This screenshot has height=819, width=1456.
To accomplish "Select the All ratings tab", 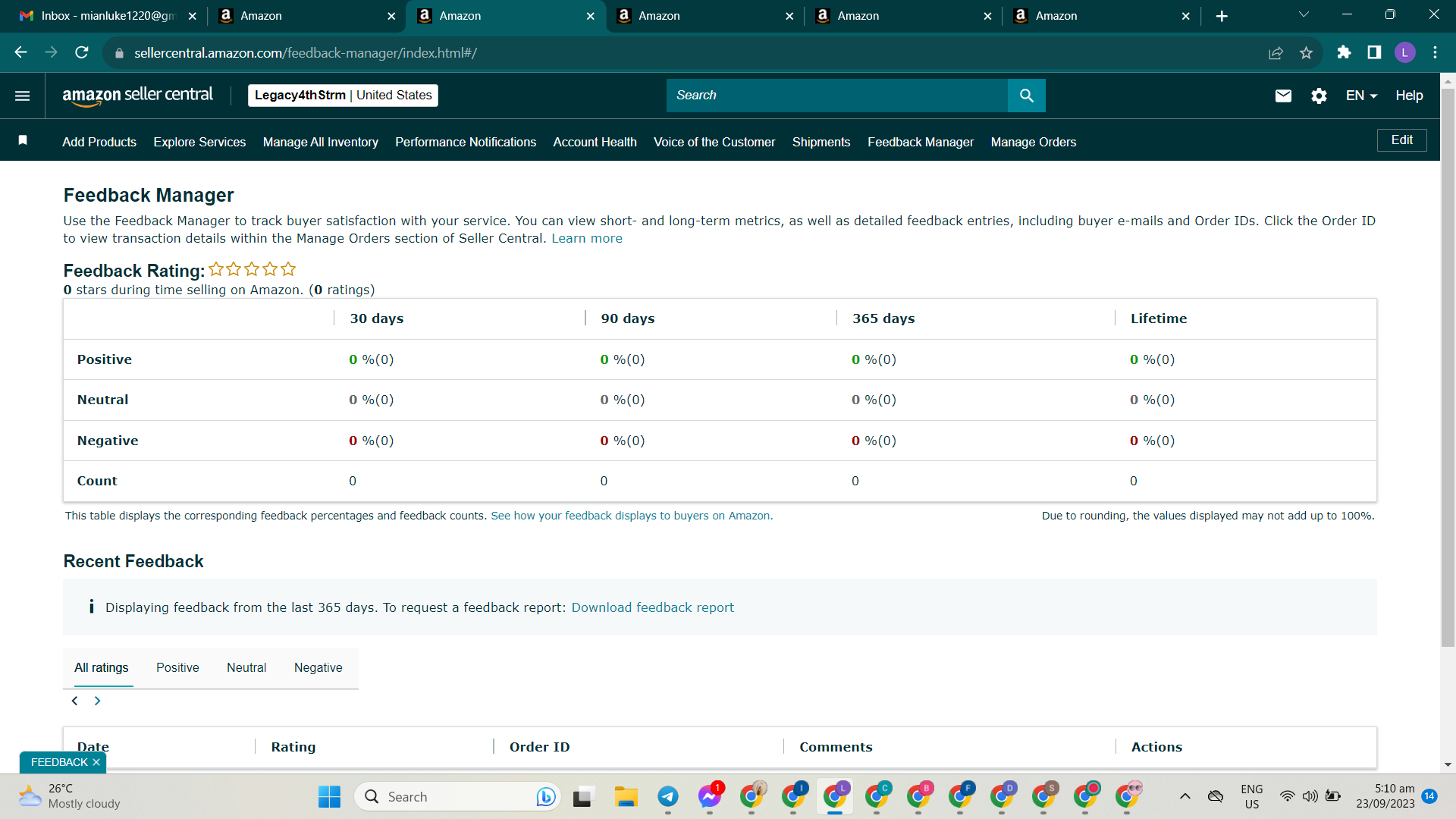I will click(102, 668).
